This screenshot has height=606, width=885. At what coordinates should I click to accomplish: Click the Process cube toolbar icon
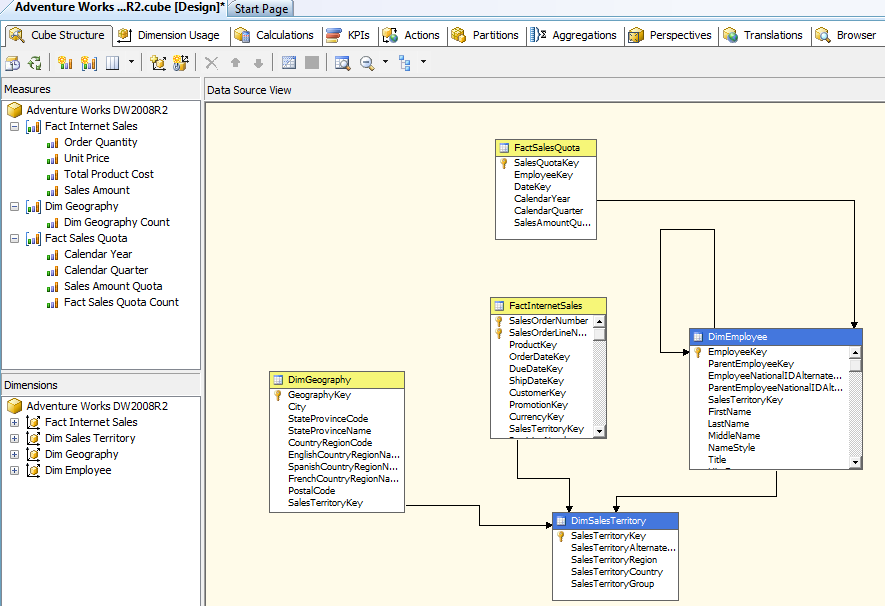12,63
